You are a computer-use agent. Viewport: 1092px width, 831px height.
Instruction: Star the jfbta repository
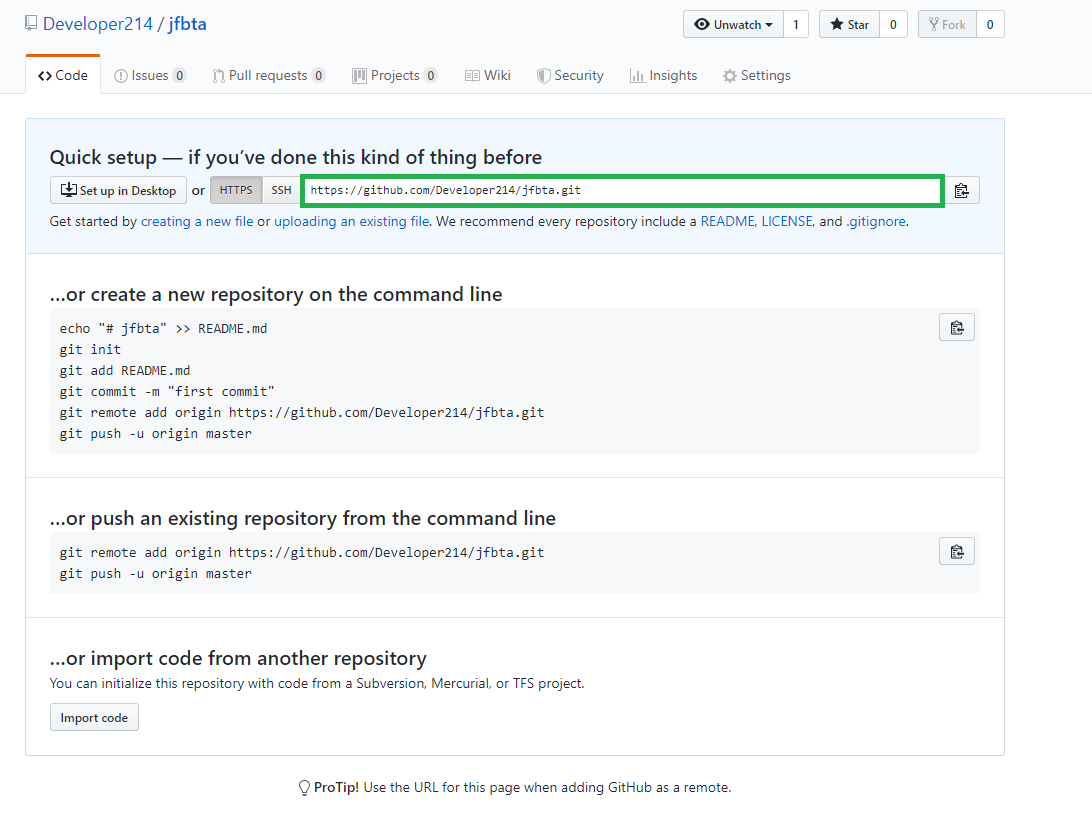(849, 24)
